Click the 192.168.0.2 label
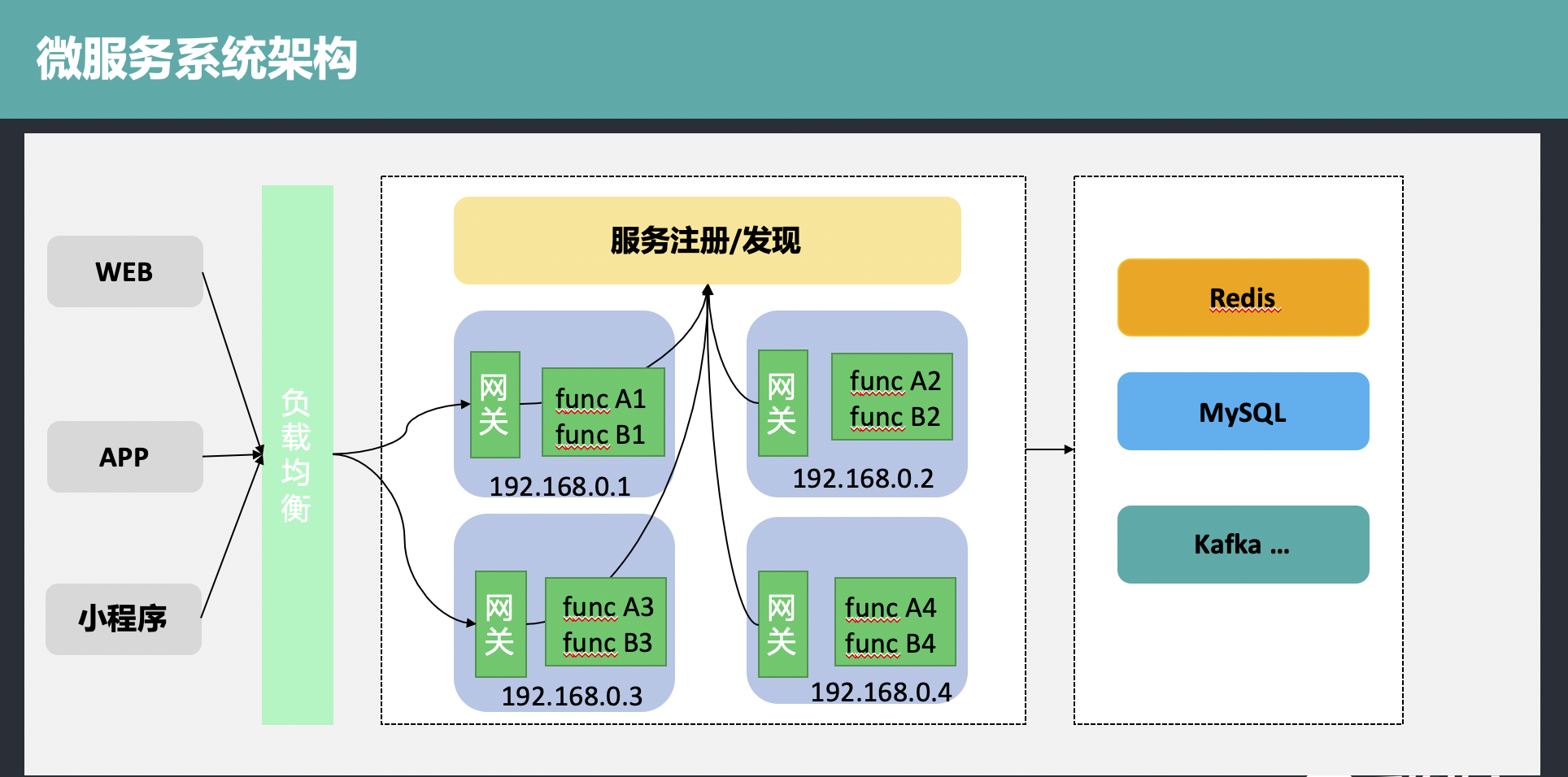This screenshot has width=1568, height=777. click(863, 478)
